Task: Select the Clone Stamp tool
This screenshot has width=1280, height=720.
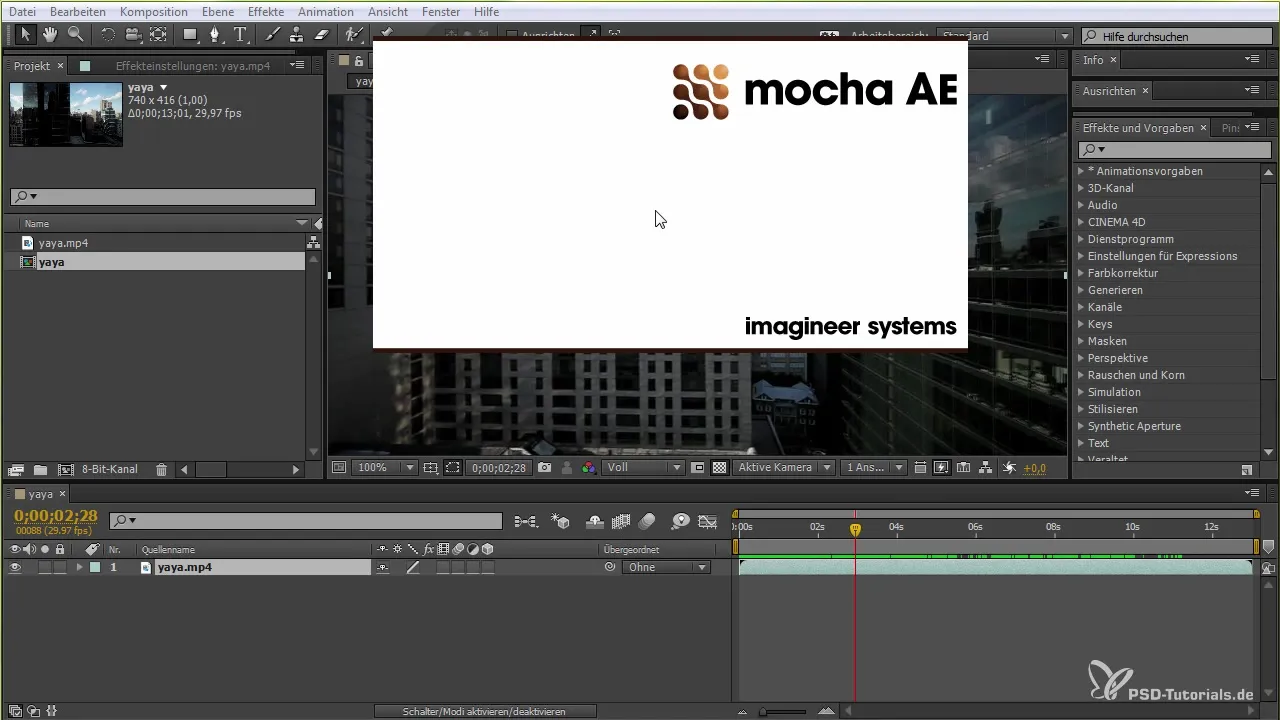Action: [296, 35]
